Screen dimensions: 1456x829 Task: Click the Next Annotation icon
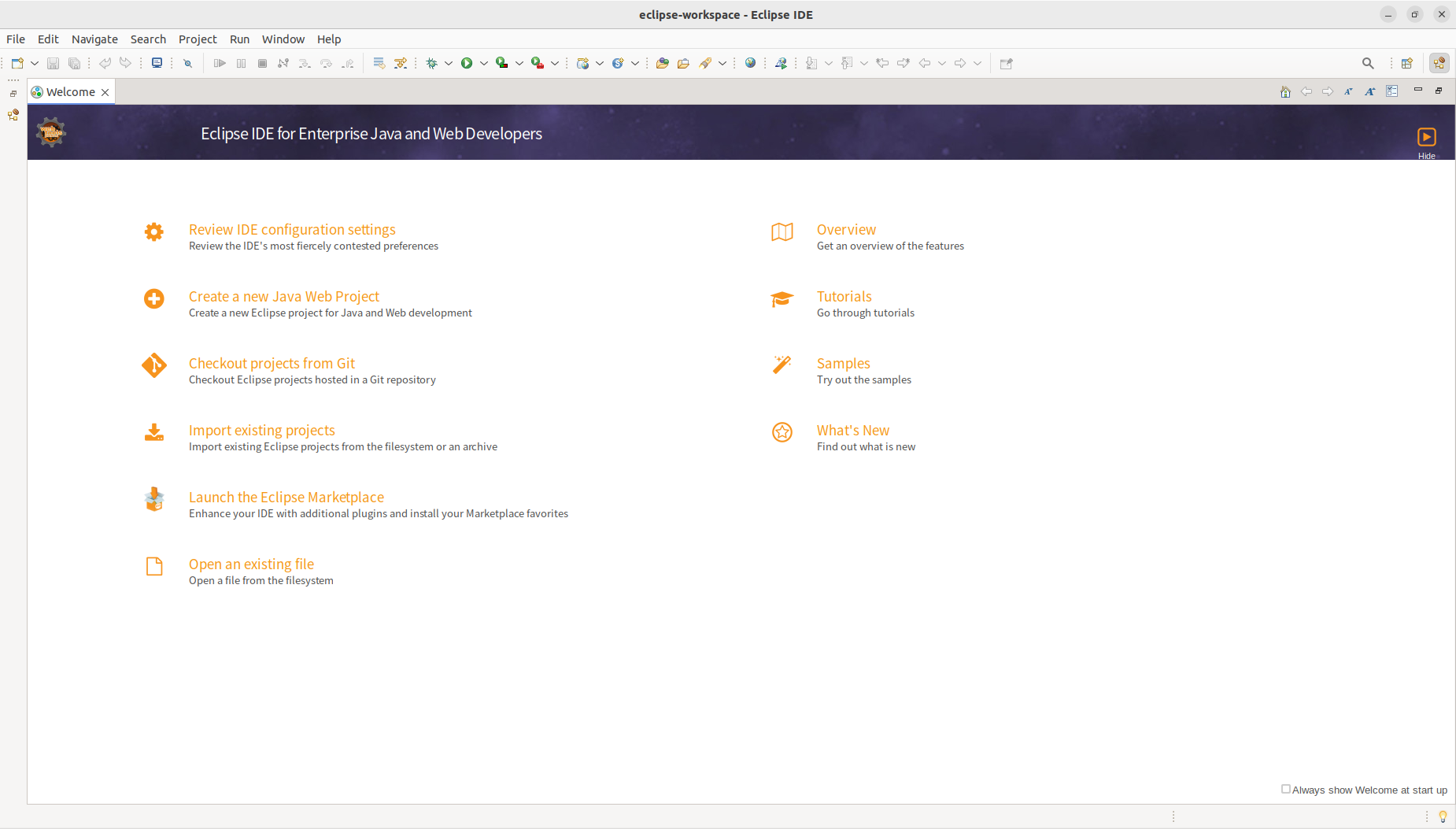pos(811,63)
